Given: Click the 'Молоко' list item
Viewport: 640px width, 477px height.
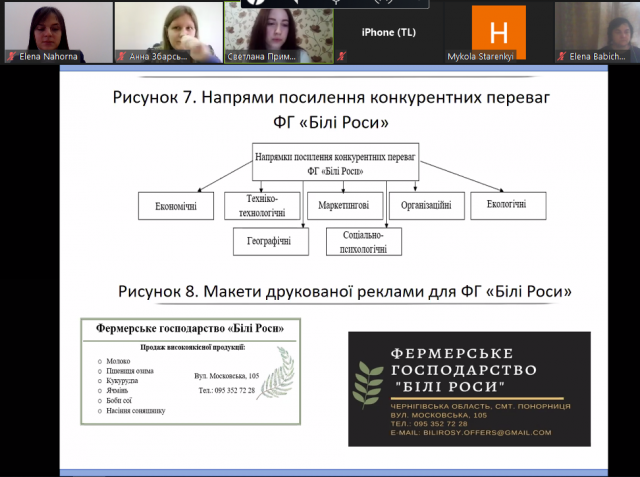Looking at the screenshot, I should point(118,361).
